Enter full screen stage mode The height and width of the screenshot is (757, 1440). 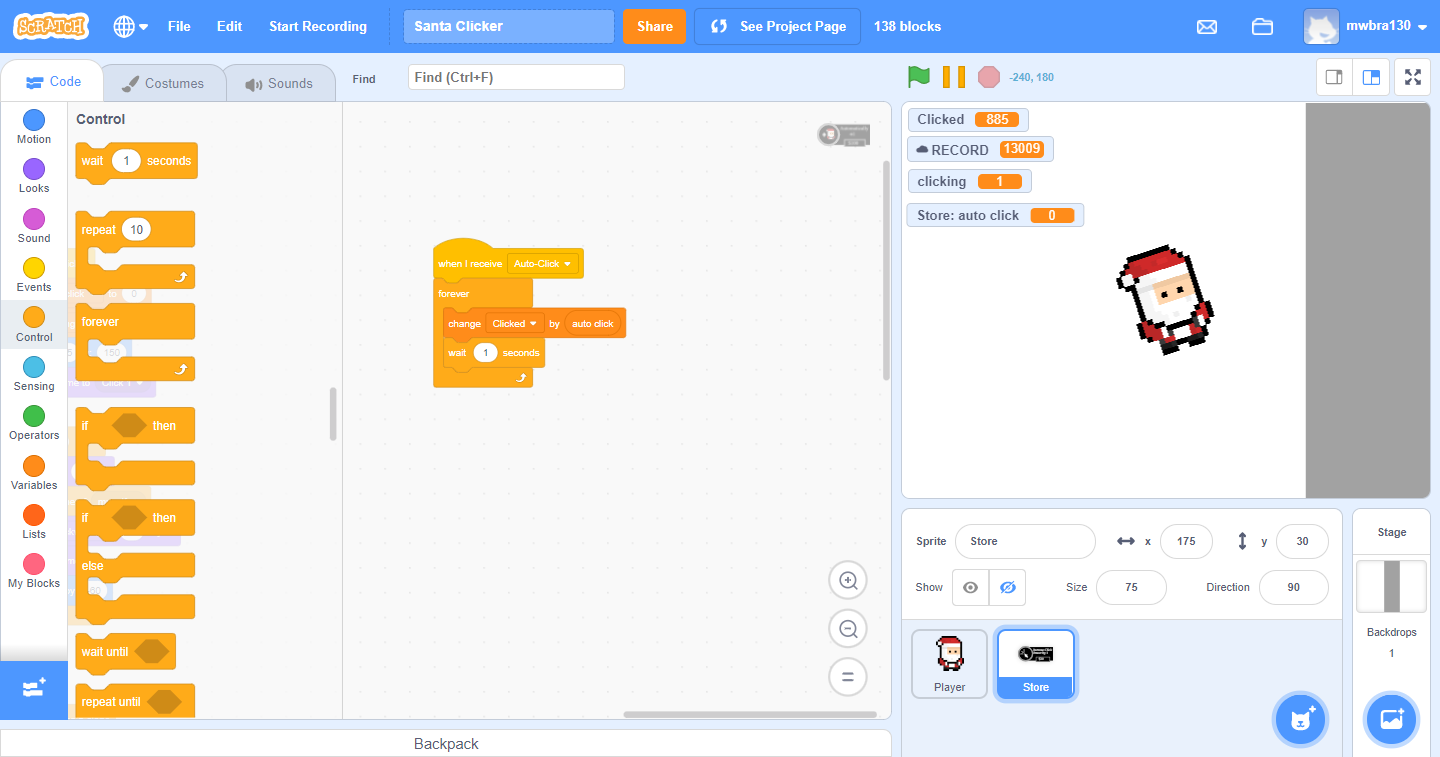tap(1412, 77)
